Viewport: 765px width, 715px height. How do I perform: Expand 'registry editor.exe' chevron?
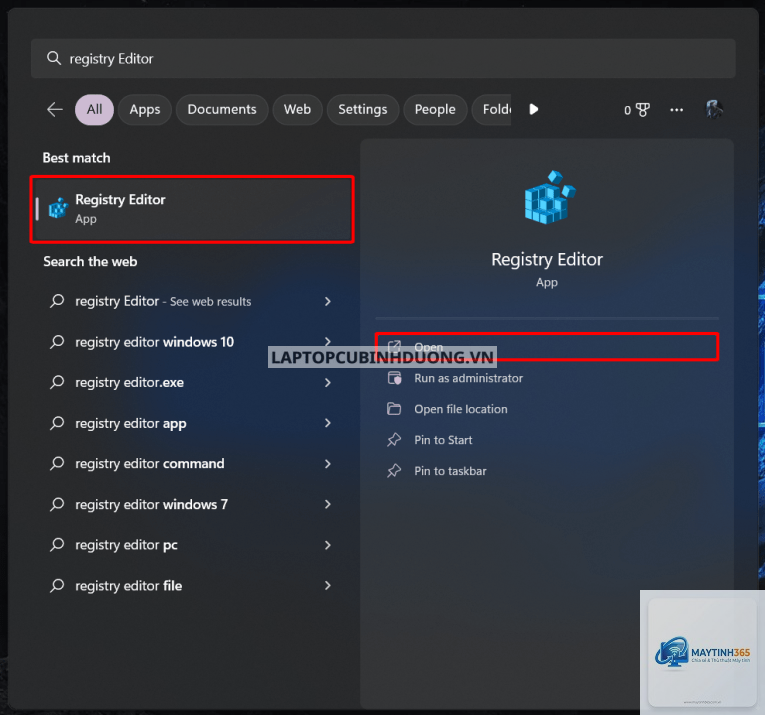pyautogui.click(x=328, y=382)
